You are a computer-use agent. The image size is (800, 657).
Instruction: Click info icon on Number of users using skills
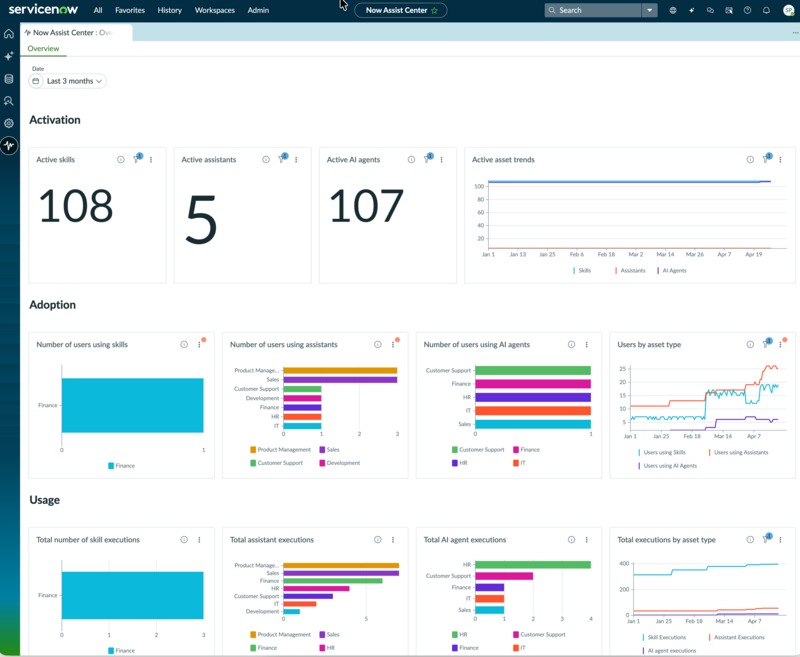point(184,344)
